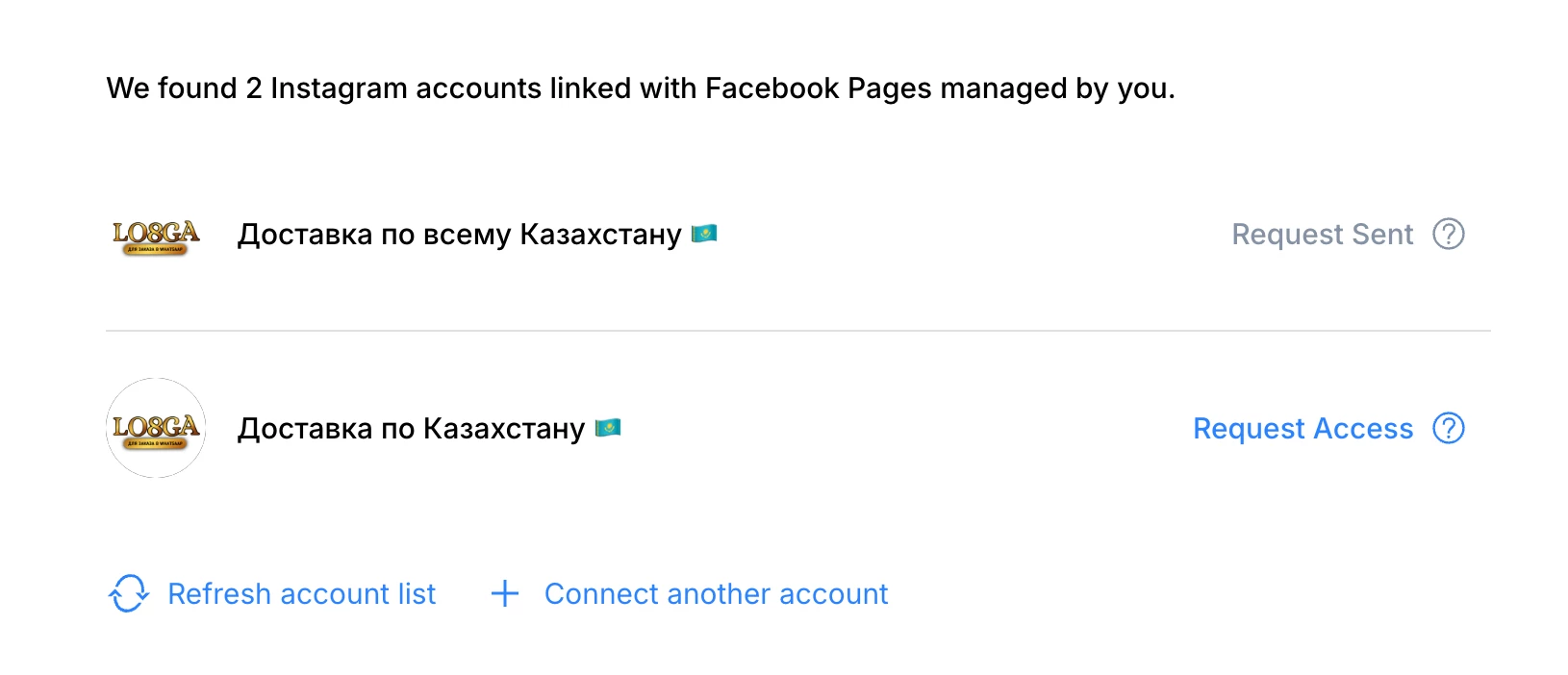1568x675 pixels.
Task: Click the greyed Request Sent label
Action: [1322, 234]
